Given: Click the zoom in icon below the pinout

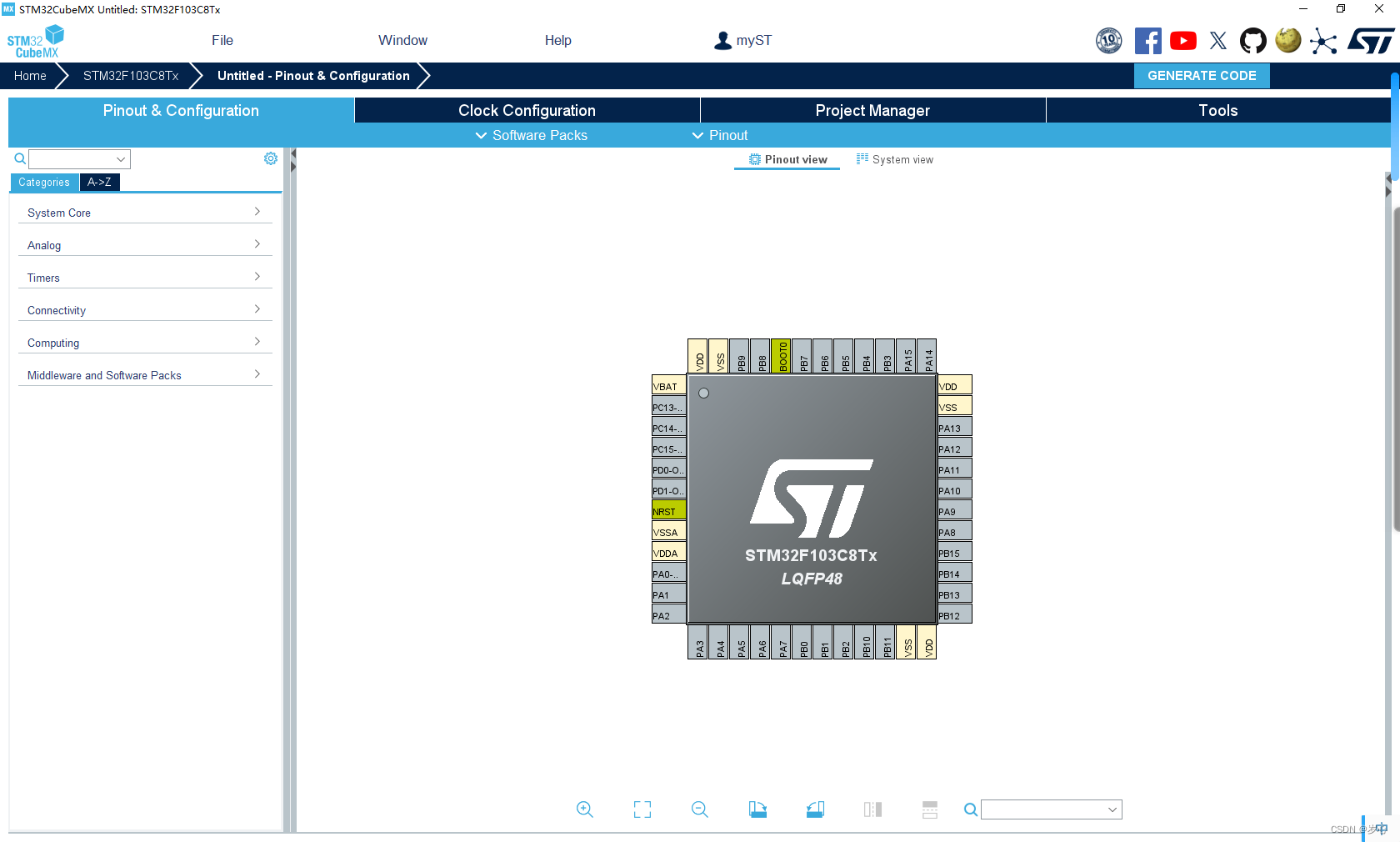Looking at the screenshot, I should click(584, 809).
